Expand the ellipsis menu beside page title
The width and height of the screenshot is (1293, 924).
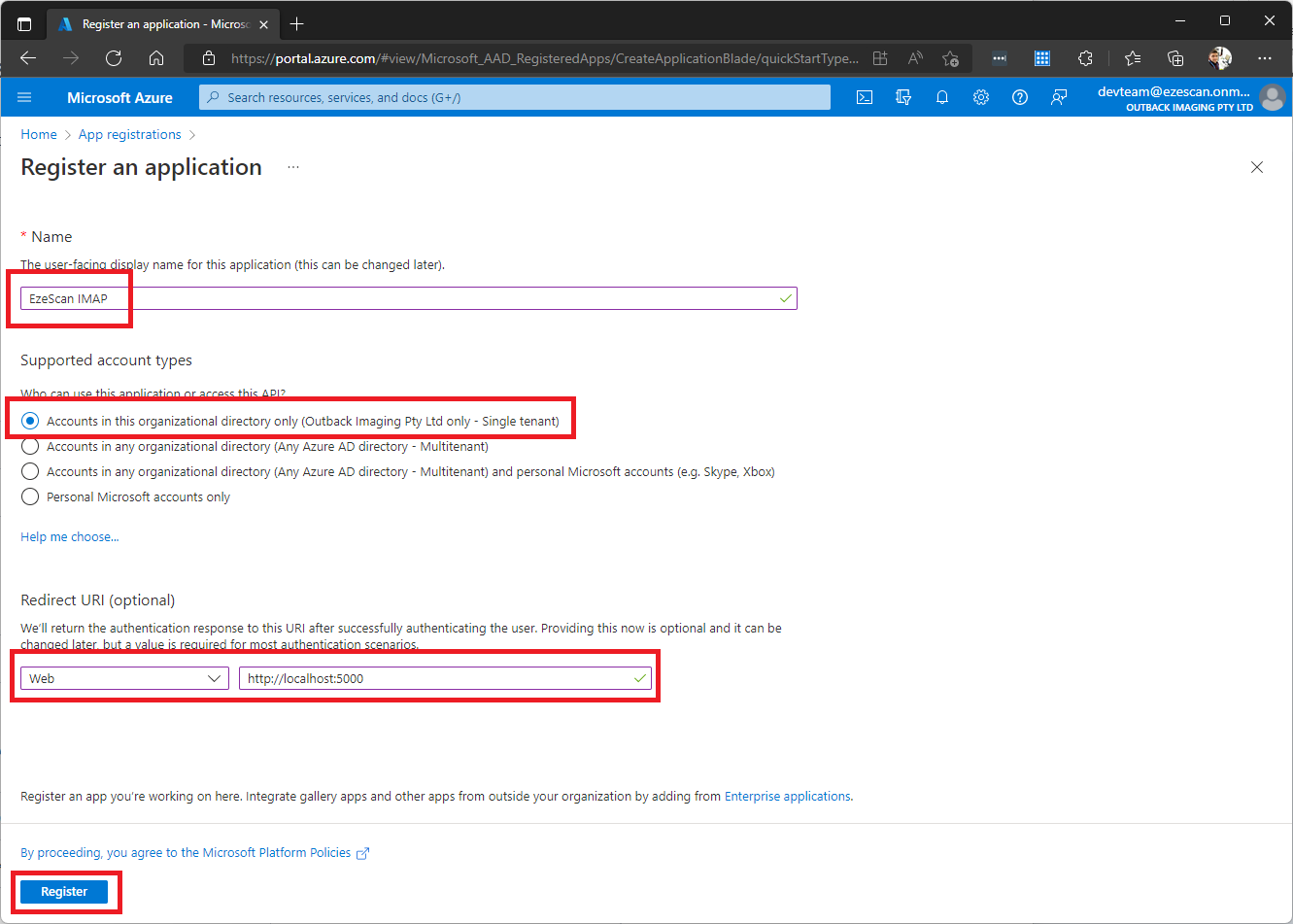[x=293, y=167]
